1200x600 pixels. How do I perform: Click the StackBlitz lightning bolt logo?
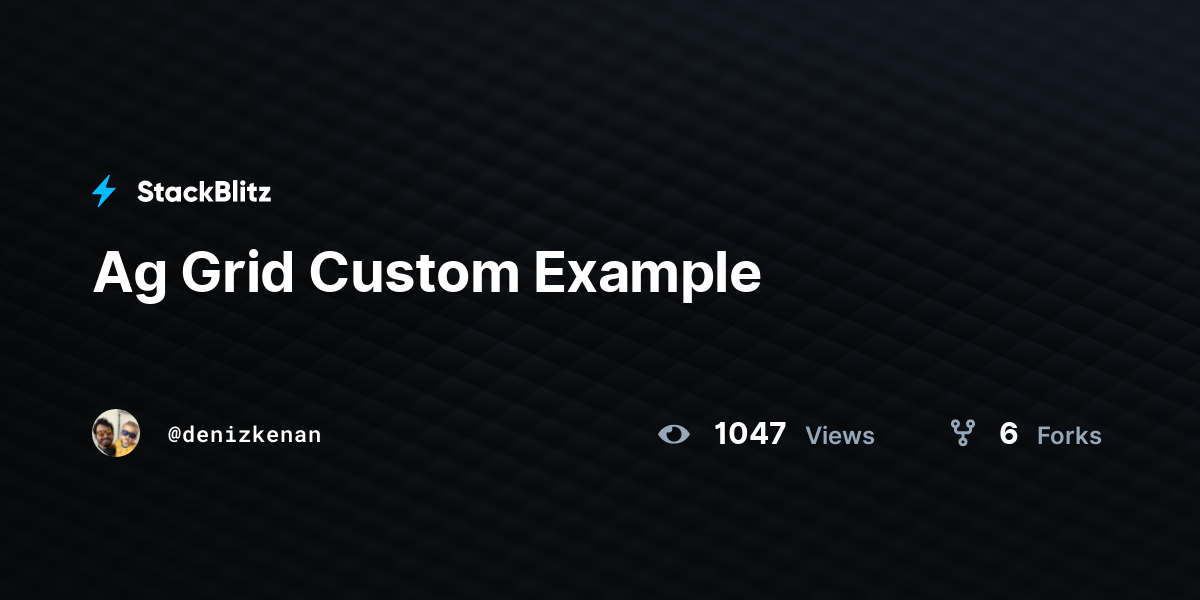104,191
